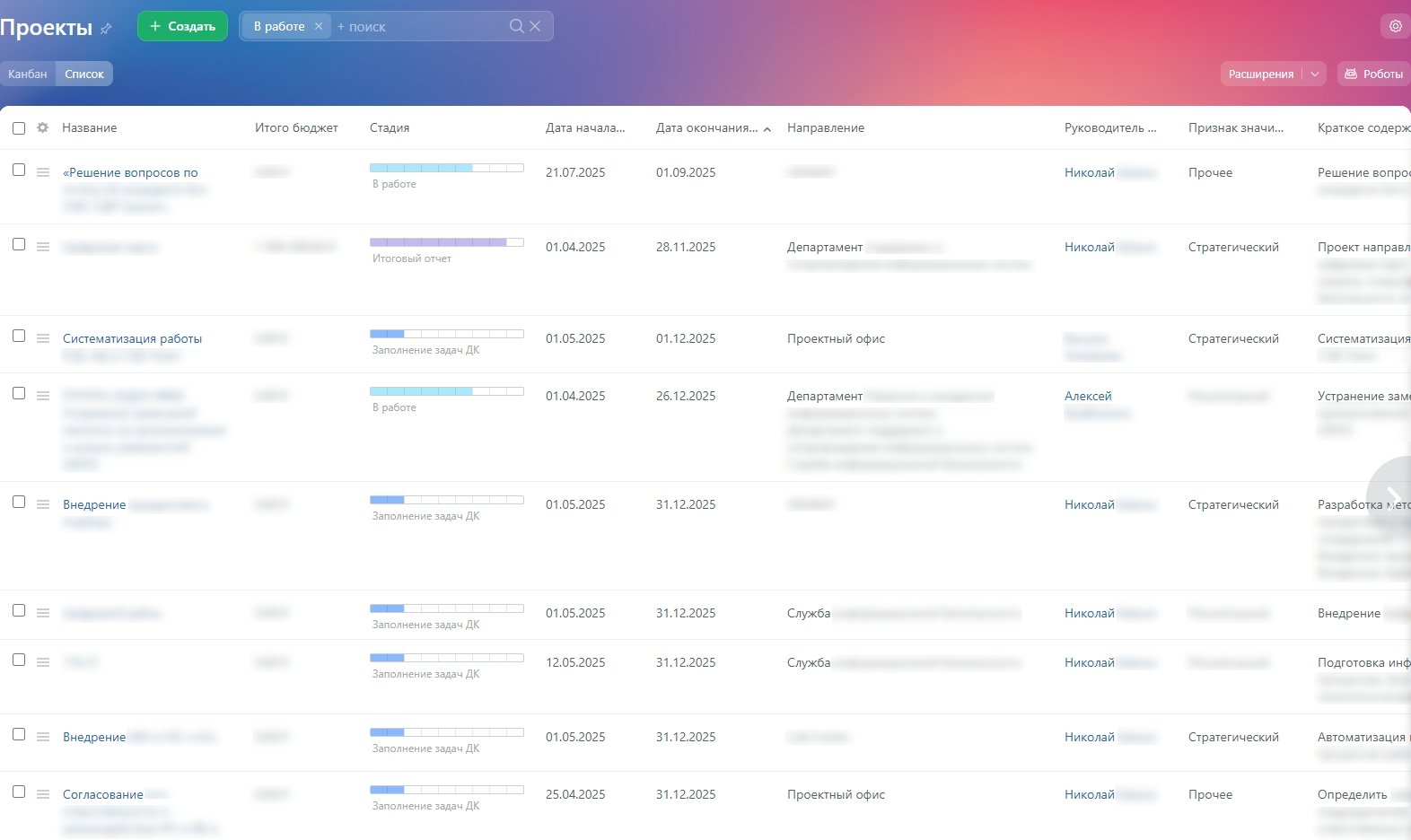This screenshot has width=1411, height=840.
Task: Focus the поиск search input field
Action: [417, 27]
